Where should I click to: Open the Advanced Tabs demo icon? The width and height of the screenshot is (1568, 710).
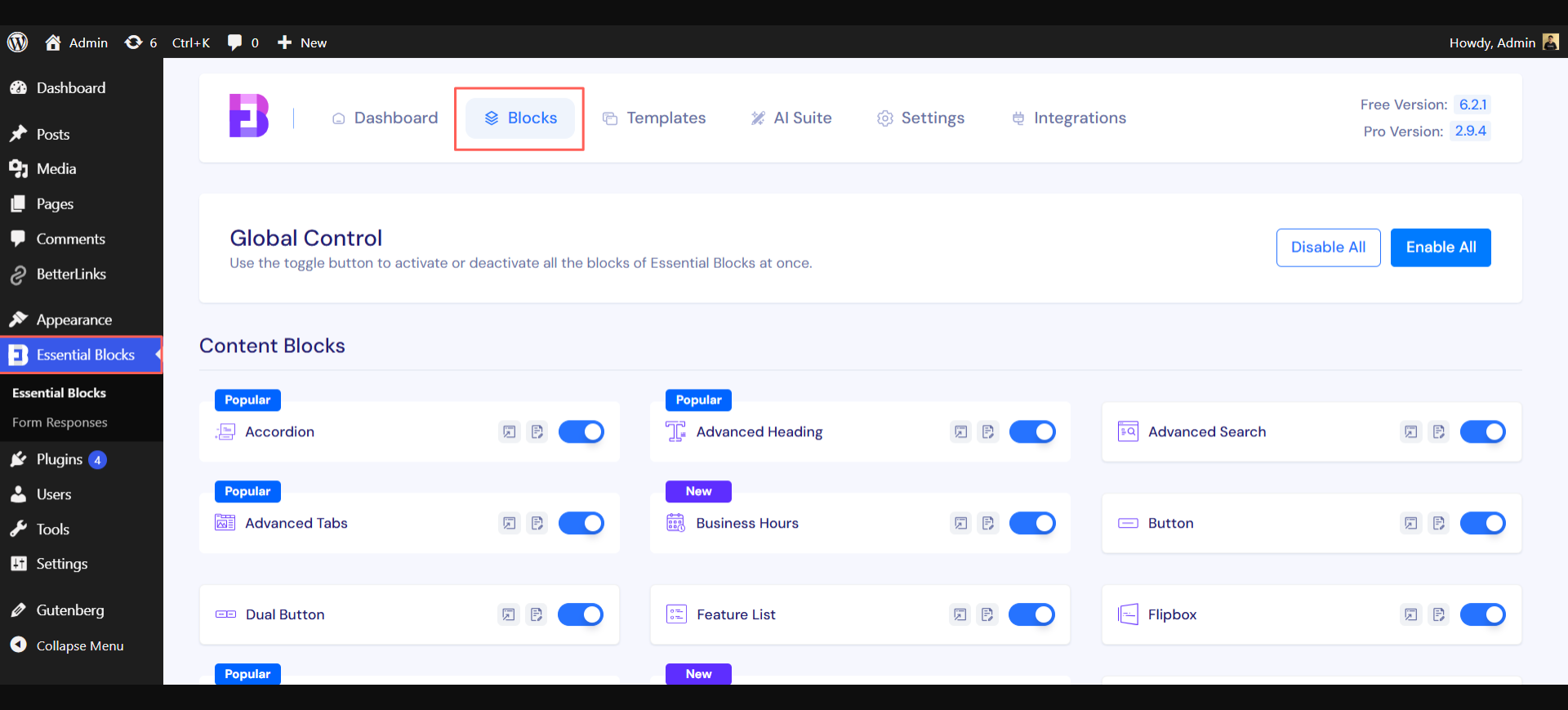tap(510, 523)
